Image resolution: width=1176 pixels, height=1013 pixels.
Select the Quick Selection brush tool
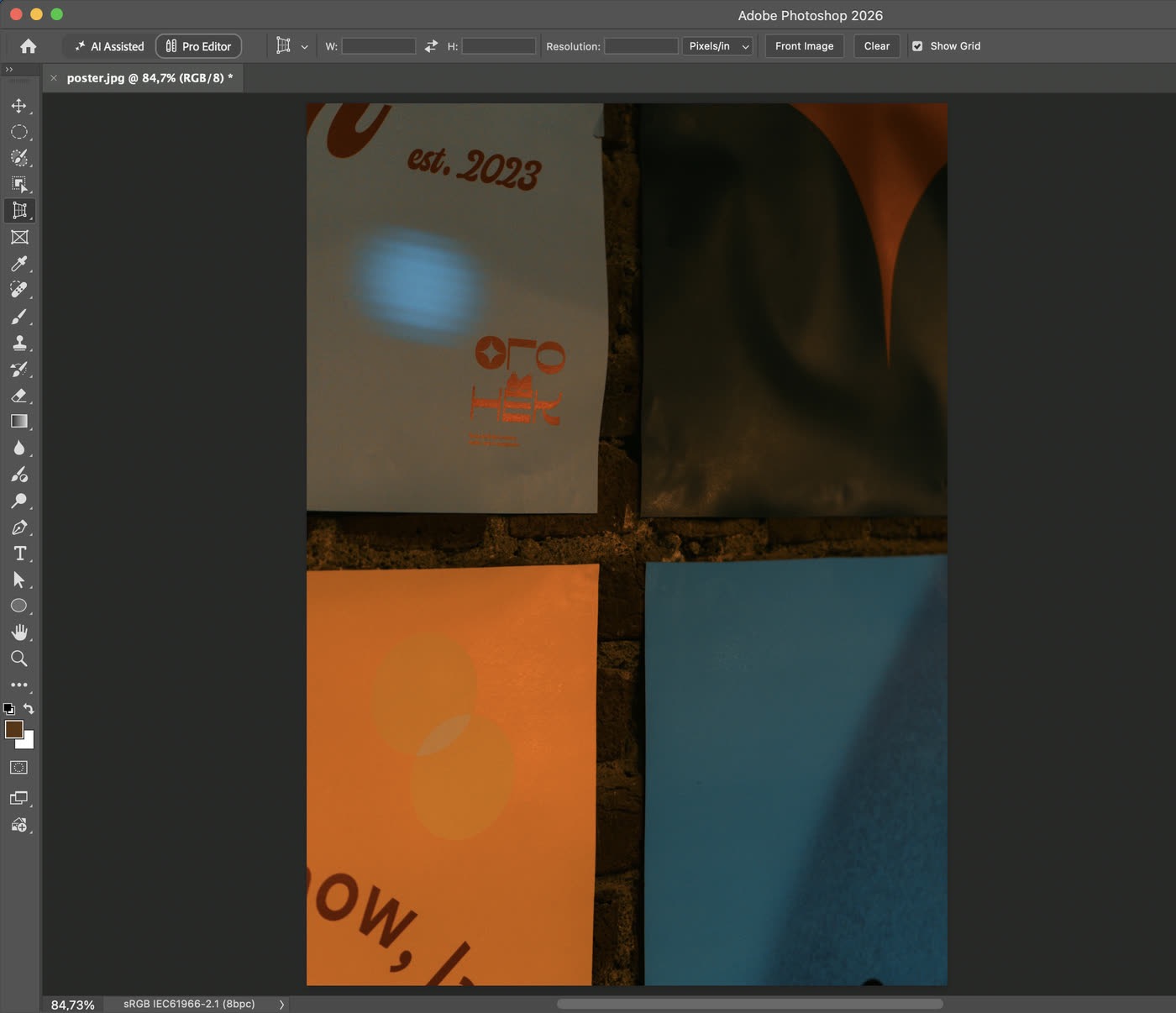click(18, 158)
